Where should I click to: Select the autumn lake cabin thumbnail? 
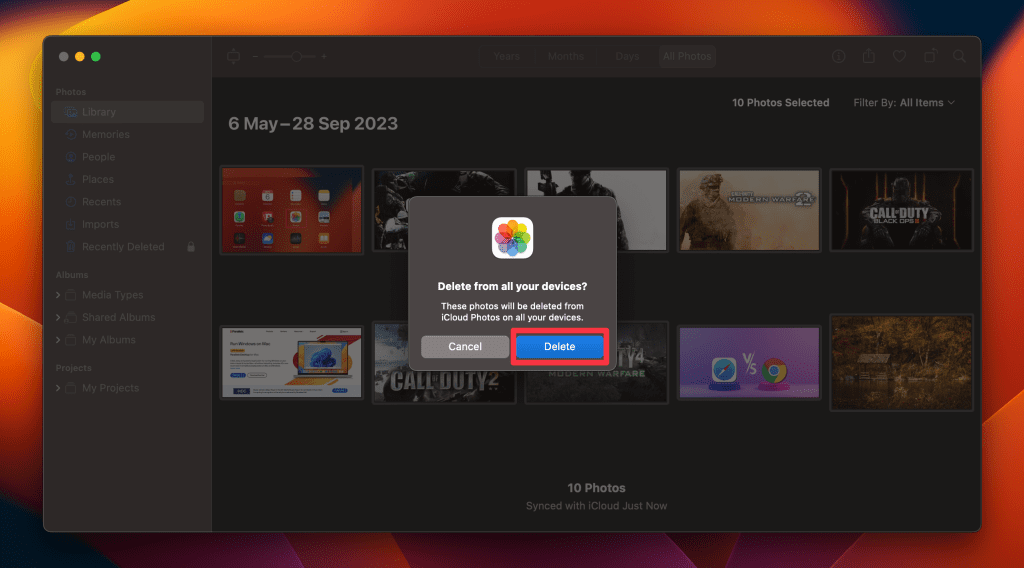pos(901,362)
